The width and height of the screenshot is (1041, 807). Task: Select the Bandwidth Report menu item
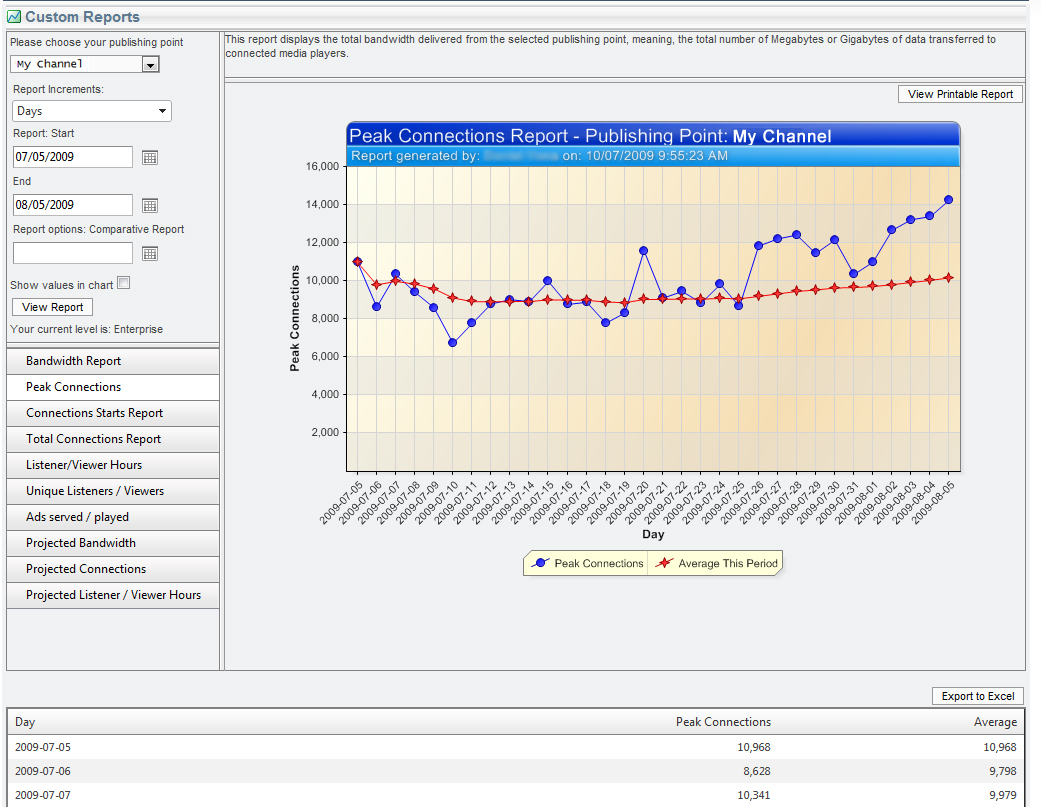pyautogui.click(x=112, y=361)
